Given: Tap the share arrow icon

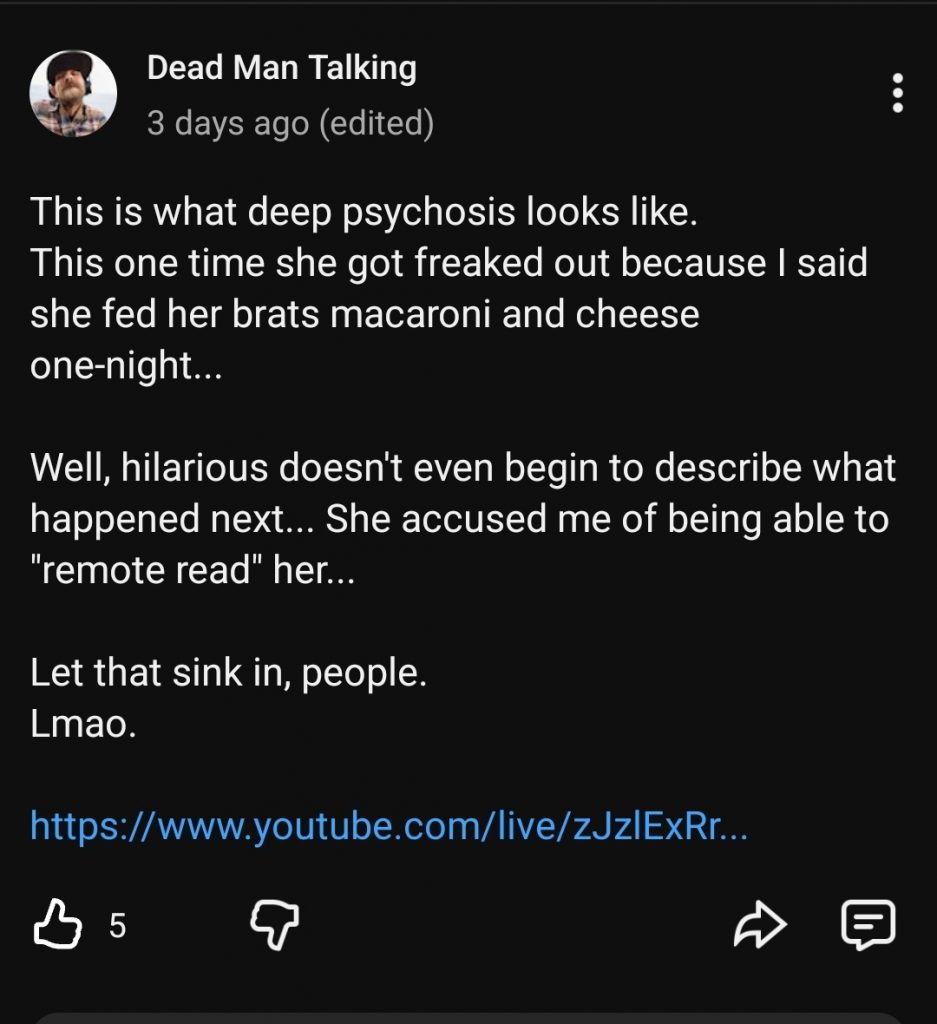Looking at the screenshot, I should (x=762, y=925).
